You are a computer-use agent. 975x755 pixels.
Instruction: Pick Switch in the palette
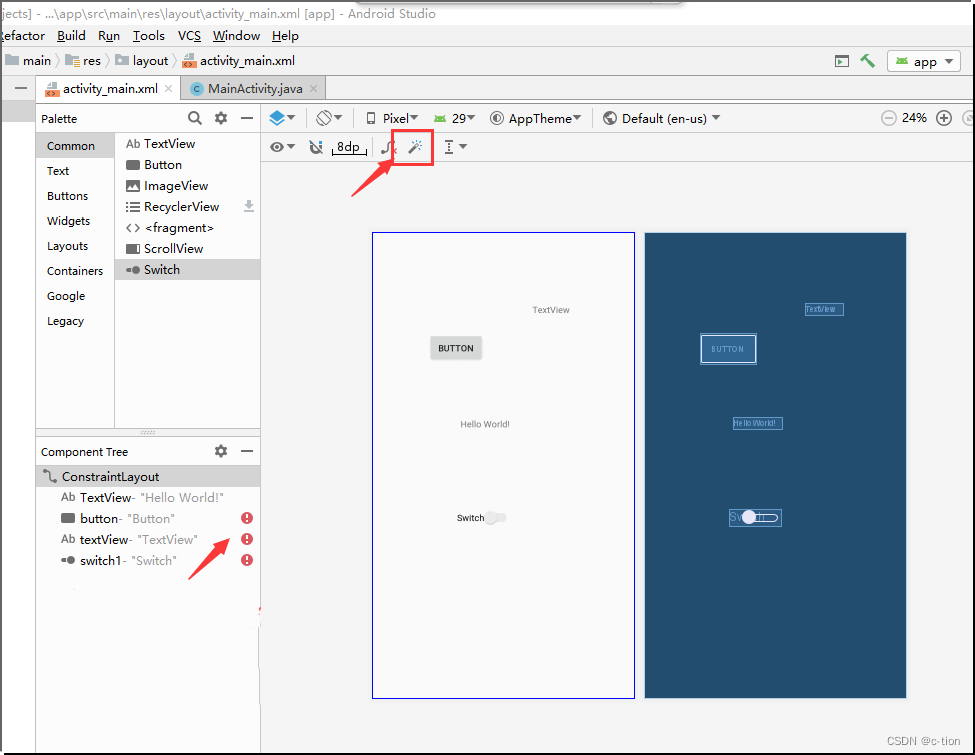coord(187,269)
